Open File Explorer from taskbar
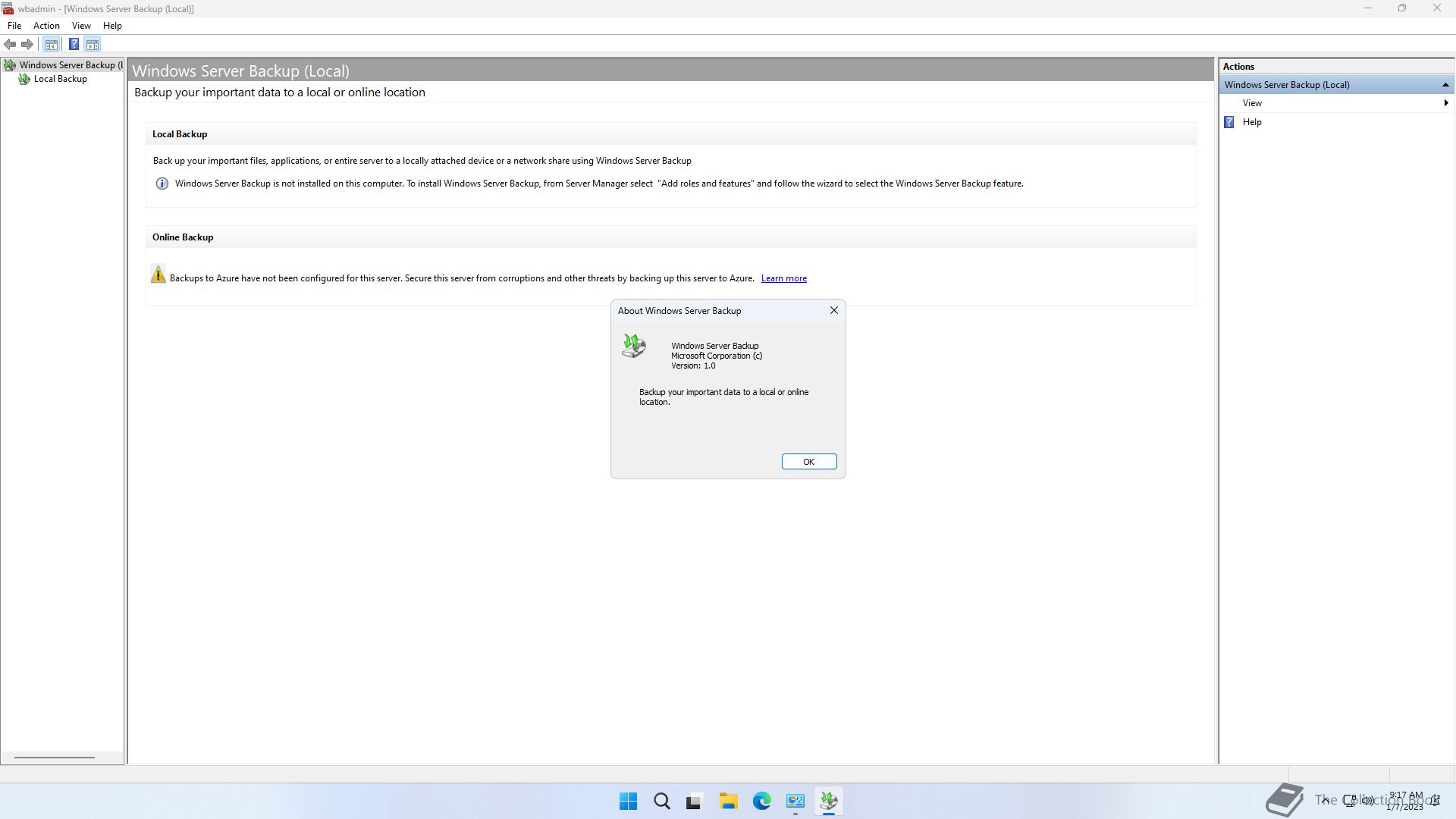Image resolution: width=1456 pixels, height=819 pixels. [728, 801]
